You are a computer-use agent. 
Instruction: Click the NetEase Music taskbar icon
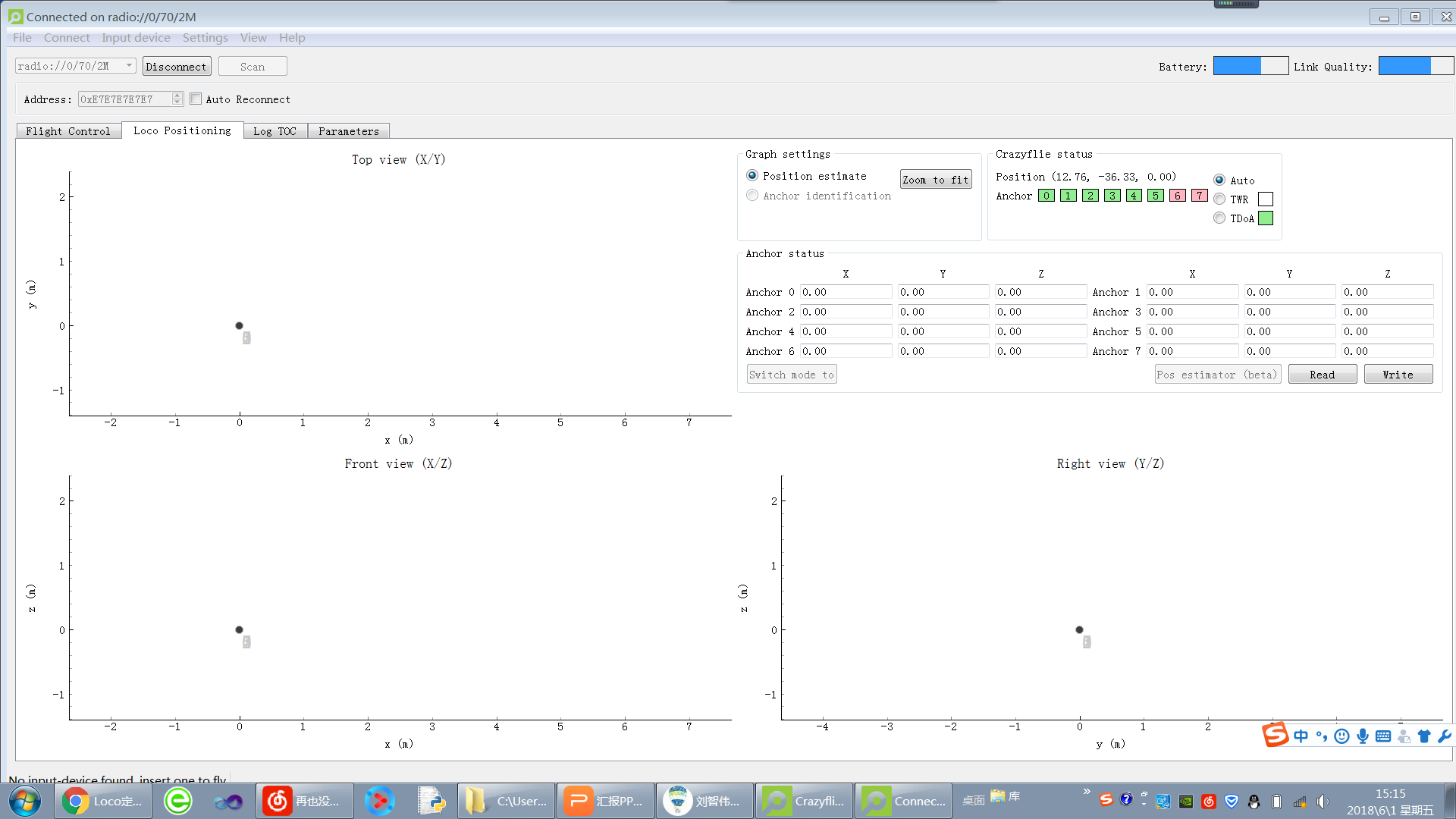(x=278, y=801)
